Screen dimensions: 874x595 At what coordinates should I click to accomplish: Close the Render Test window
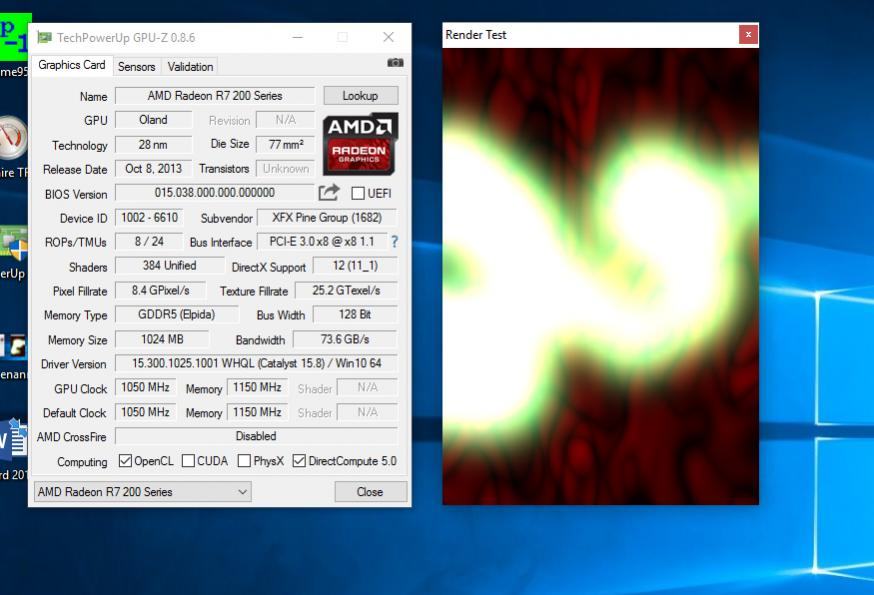tap(748, 35)
